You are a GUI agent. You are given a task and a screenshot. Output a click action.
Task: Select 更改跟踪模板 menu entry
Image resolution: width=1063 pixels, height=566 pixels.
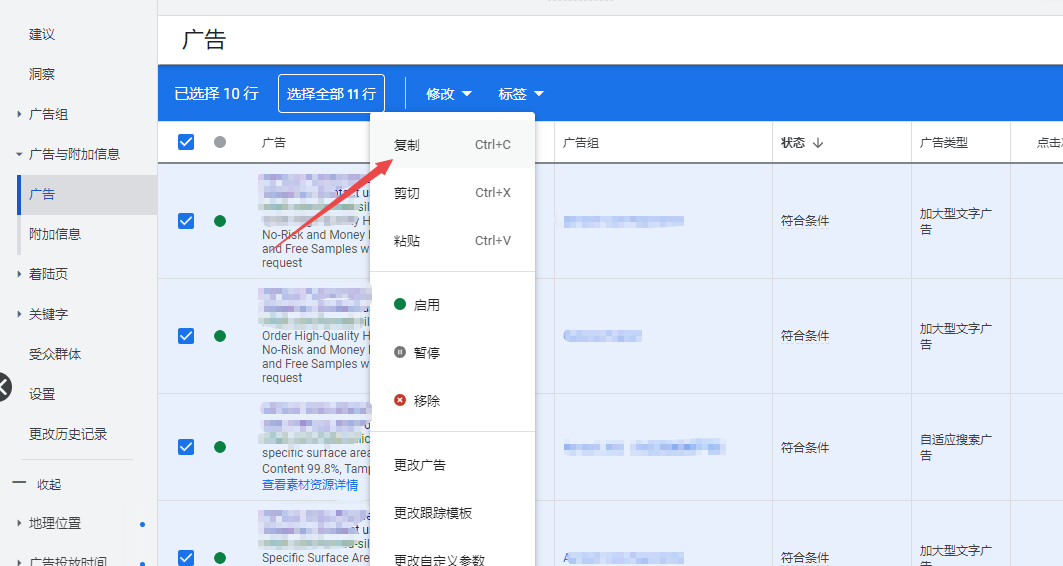pos(452,513)
